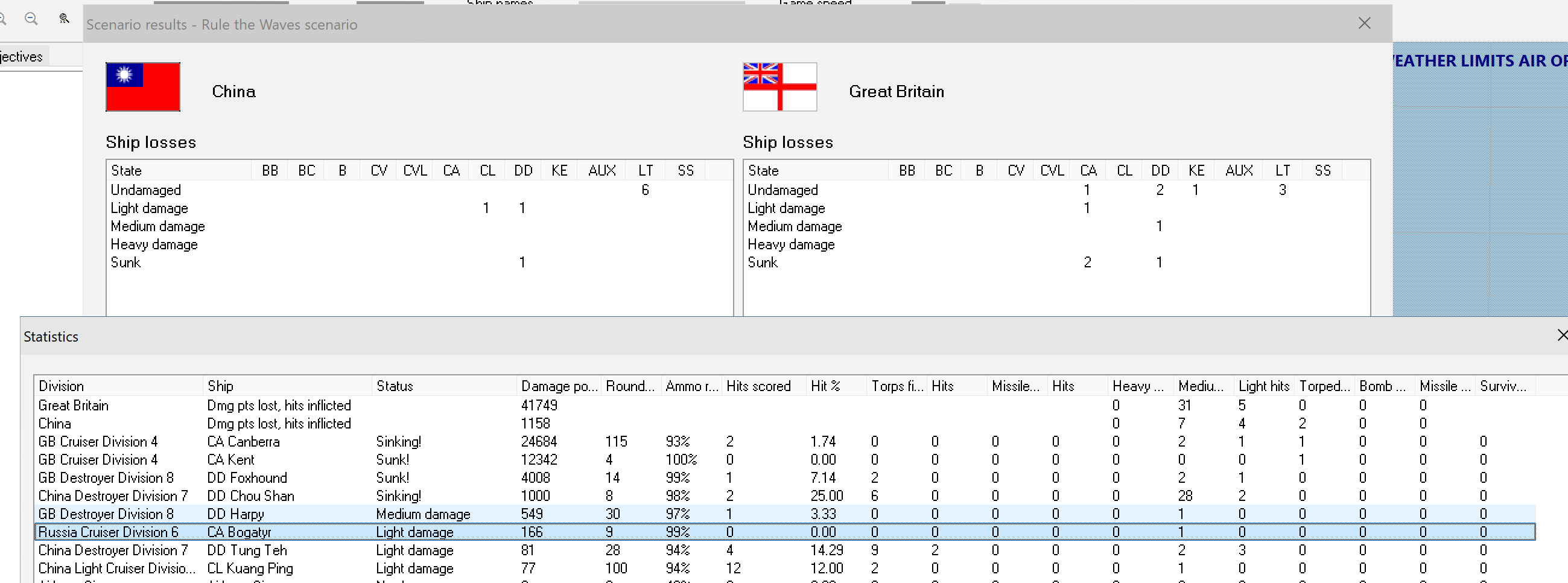Sort statistics by Division column header

click(x=62, y=386)
